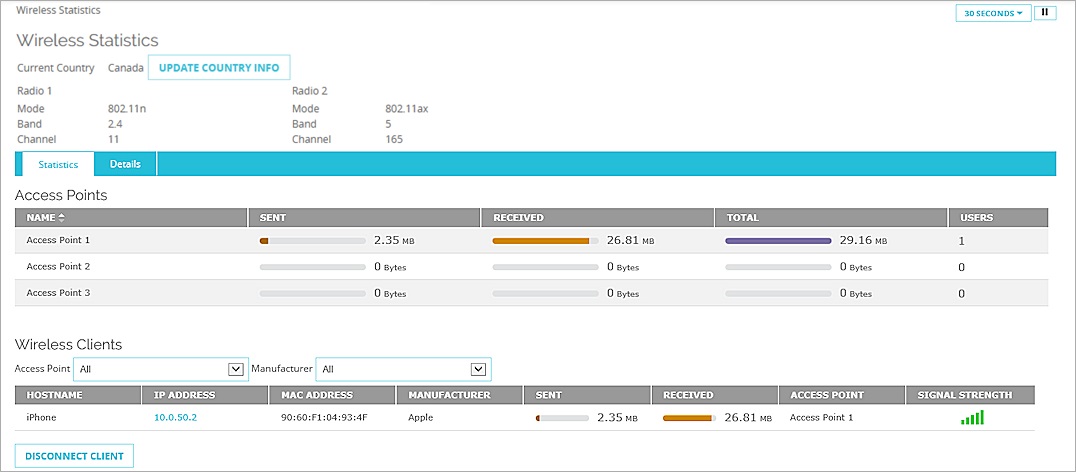Switch to the Details tab

pos(125,164)
